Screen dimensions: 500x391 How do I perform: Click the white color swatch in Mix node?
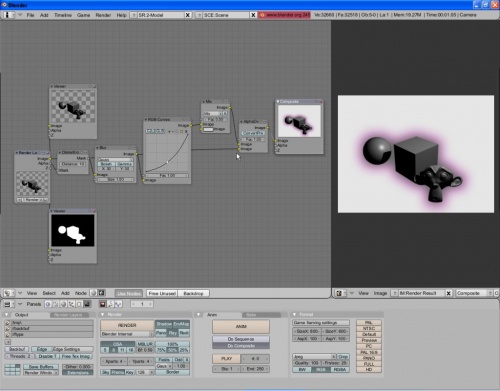[208, 129]
